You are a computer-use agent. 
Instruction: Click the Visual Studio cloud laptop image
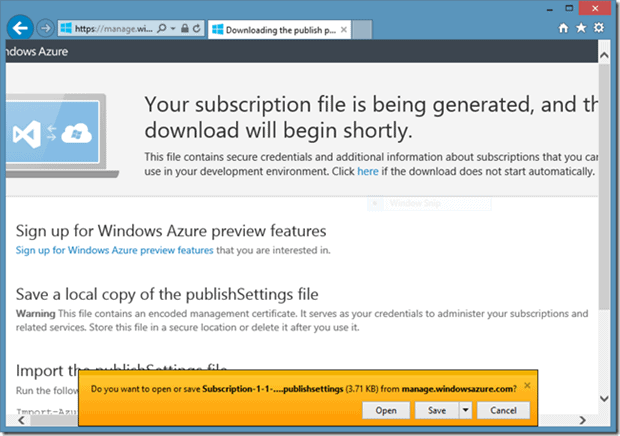pos(60,136)
